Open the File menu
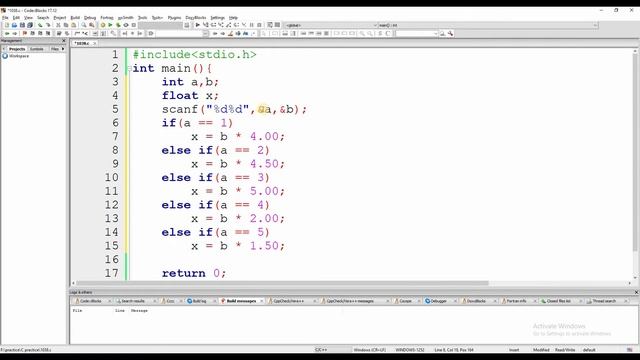640x360 pixels. (5, 18)
